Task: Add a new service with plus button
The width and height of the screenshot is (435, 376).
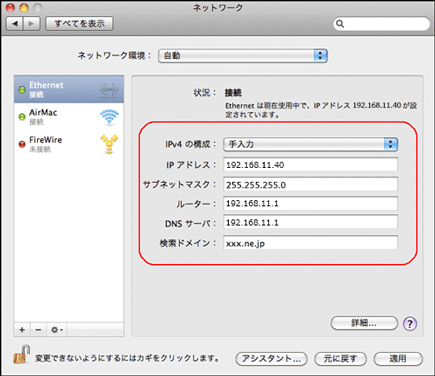Action: click(22, 330)
